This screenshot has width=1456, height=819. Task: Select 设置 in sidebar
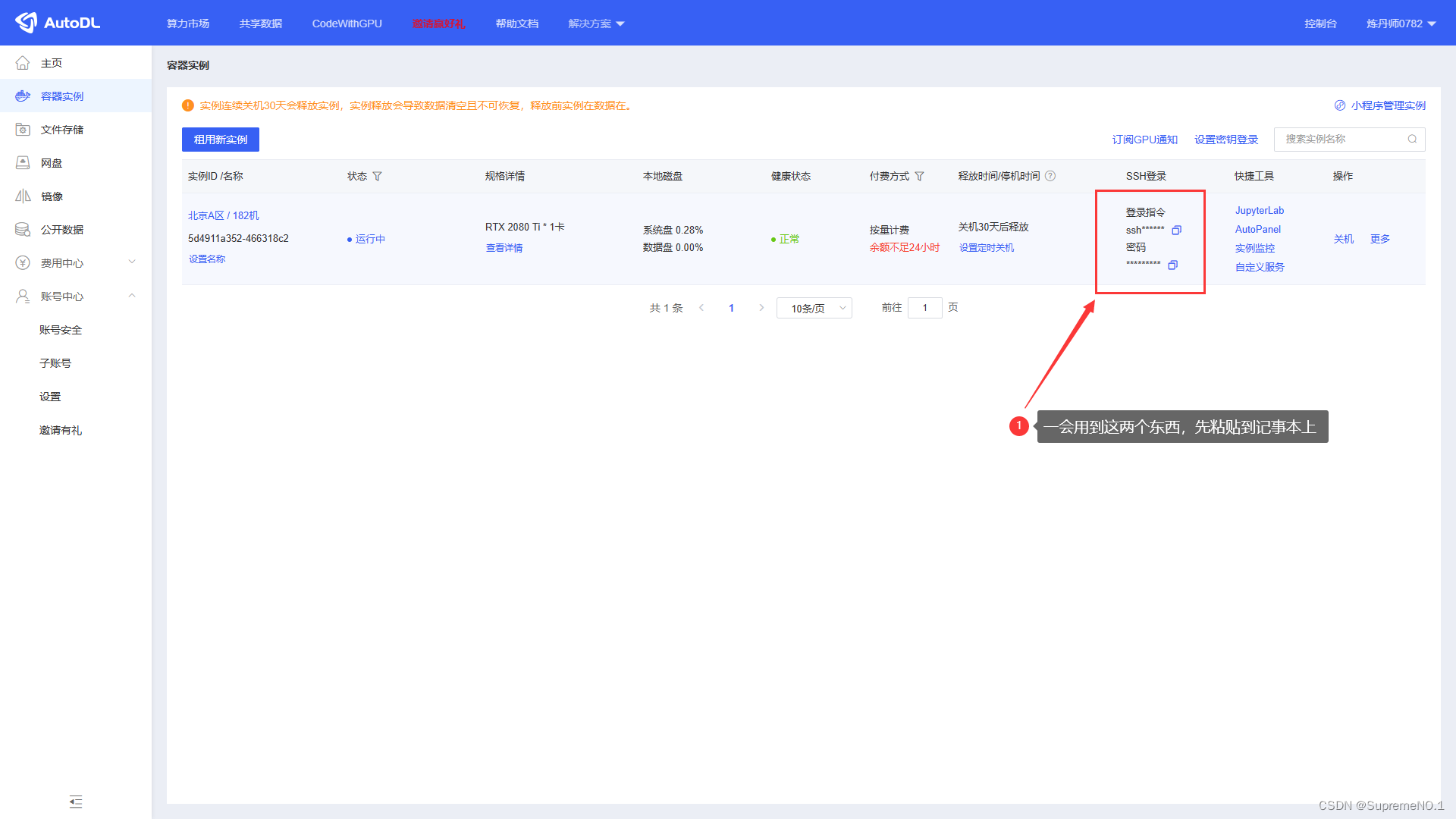tap(50, 397)
